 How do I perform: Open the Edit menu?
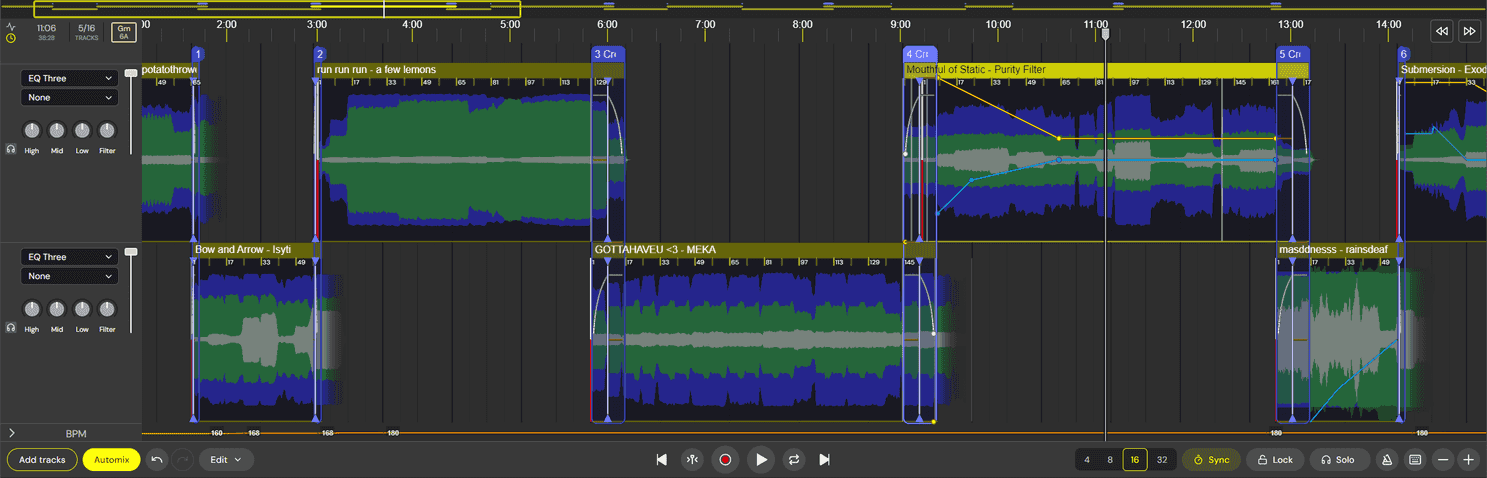click(226, 460)
